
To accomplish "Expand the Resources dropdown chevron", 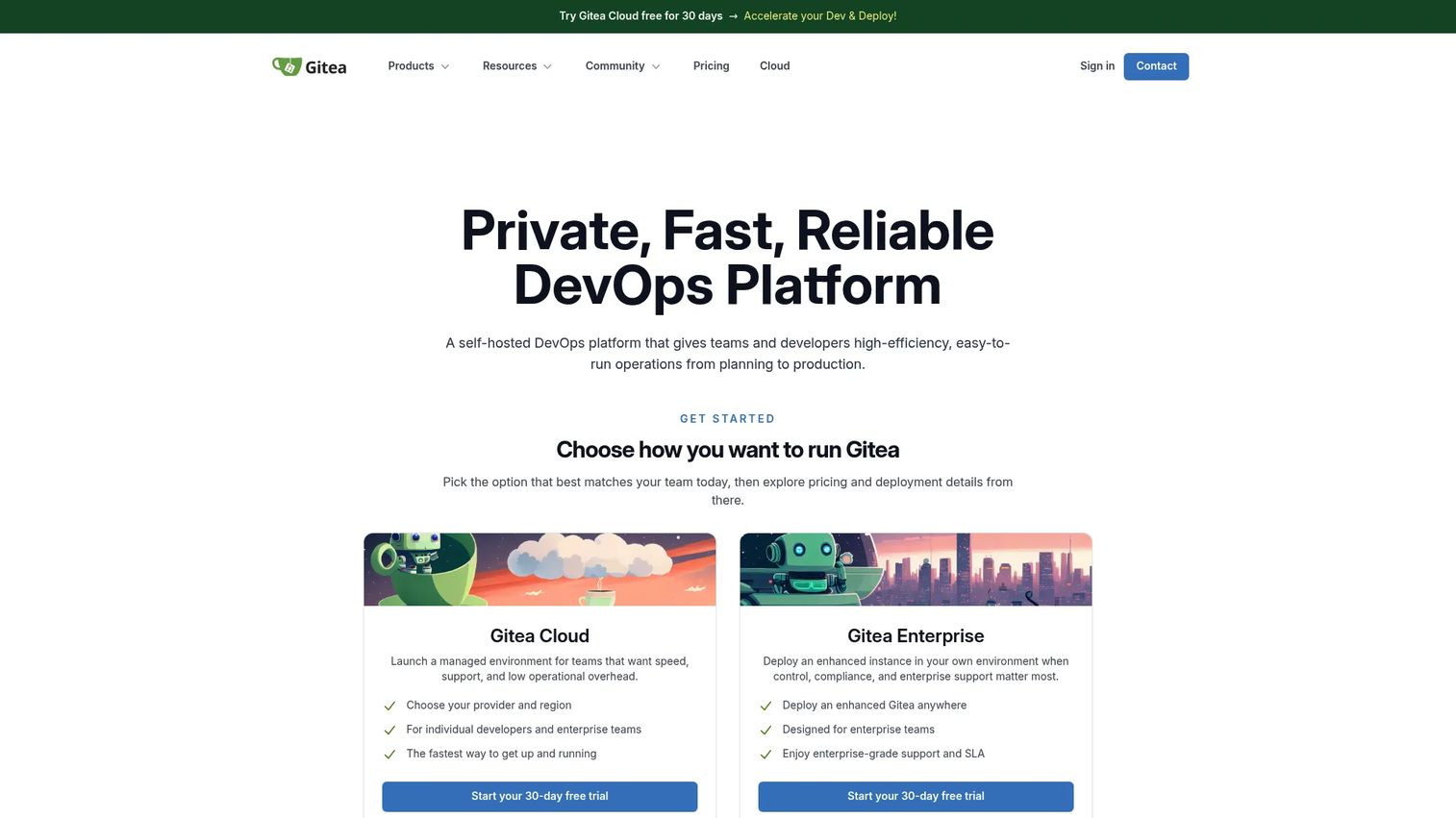I will (x=547, y=66).
